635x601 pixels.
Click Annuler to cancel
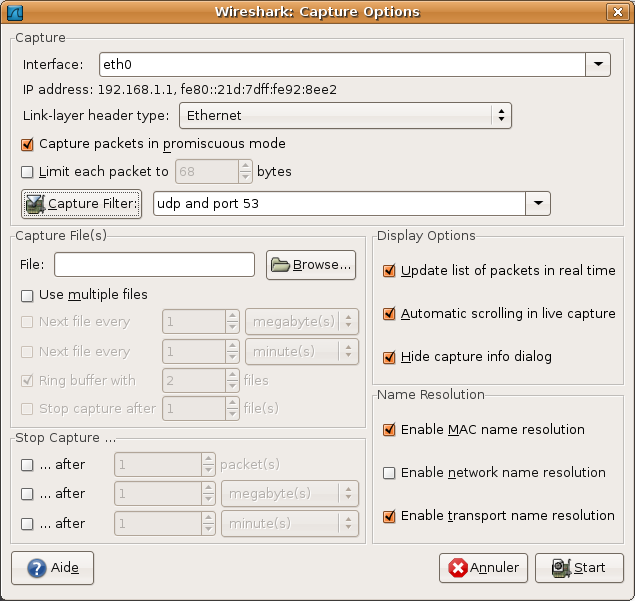point(483,568)
